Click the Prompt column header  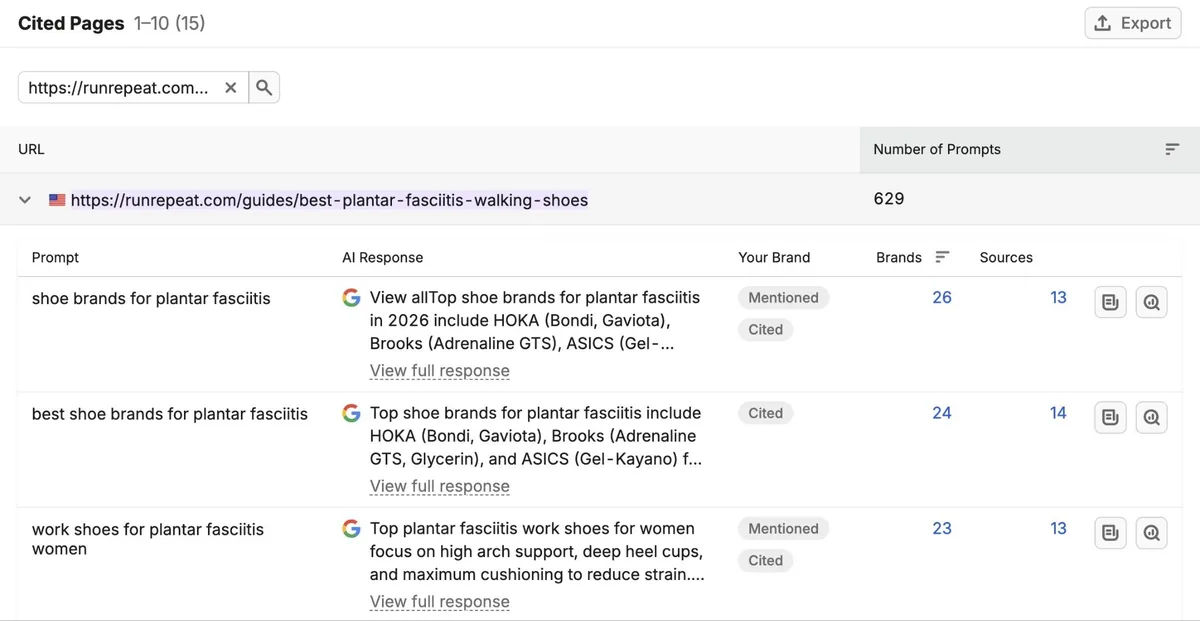[55, 257]
